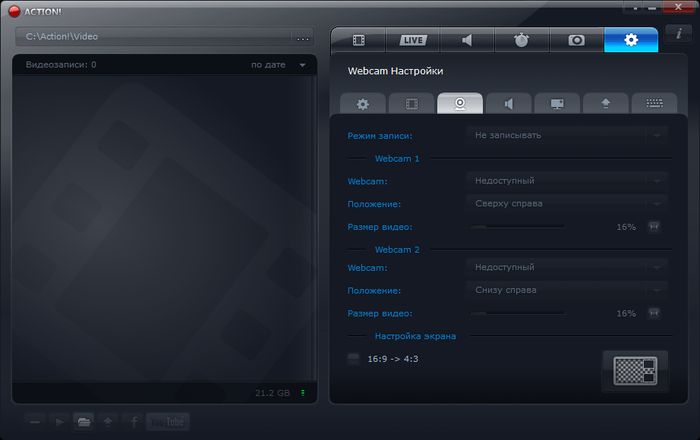Open the general settings gear sub-tab

tap(363, 104)
